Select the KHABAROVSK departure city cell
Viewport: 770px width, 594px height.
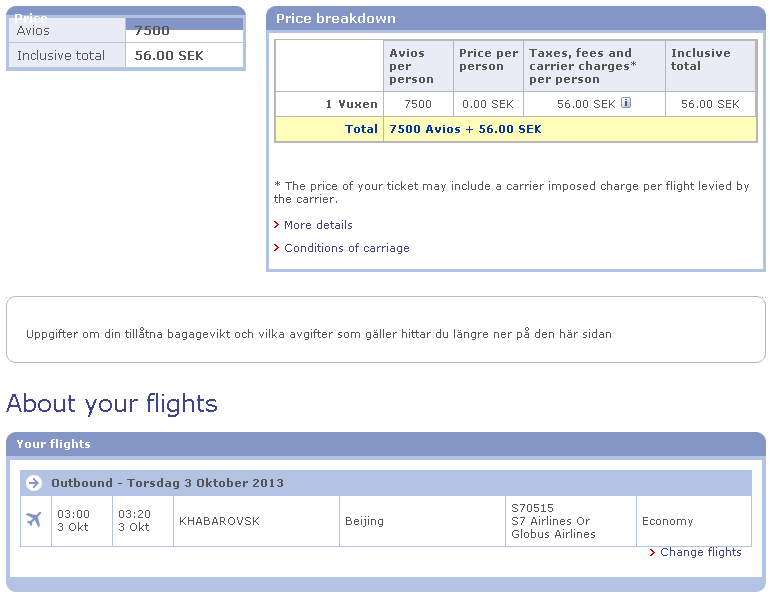[256, 521]
